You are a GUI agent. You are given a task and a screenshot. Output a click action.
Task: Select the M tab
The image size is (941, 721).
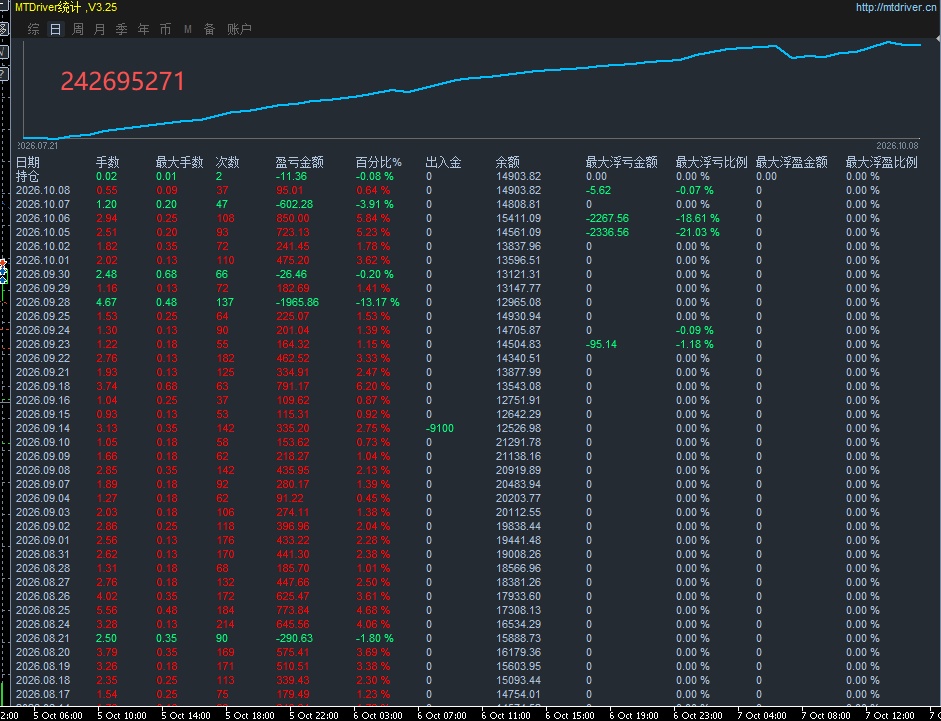click(188, 29)
